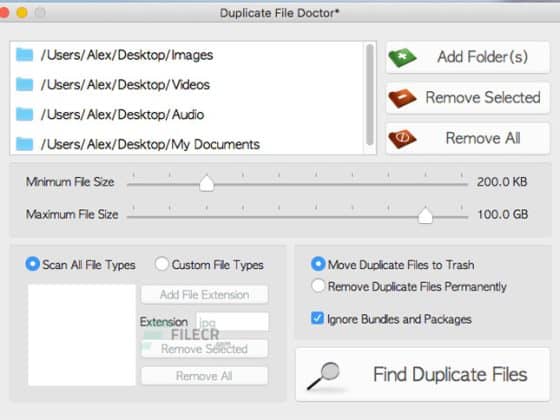Click the Minimum File Size slider thumb

[206, 183]
